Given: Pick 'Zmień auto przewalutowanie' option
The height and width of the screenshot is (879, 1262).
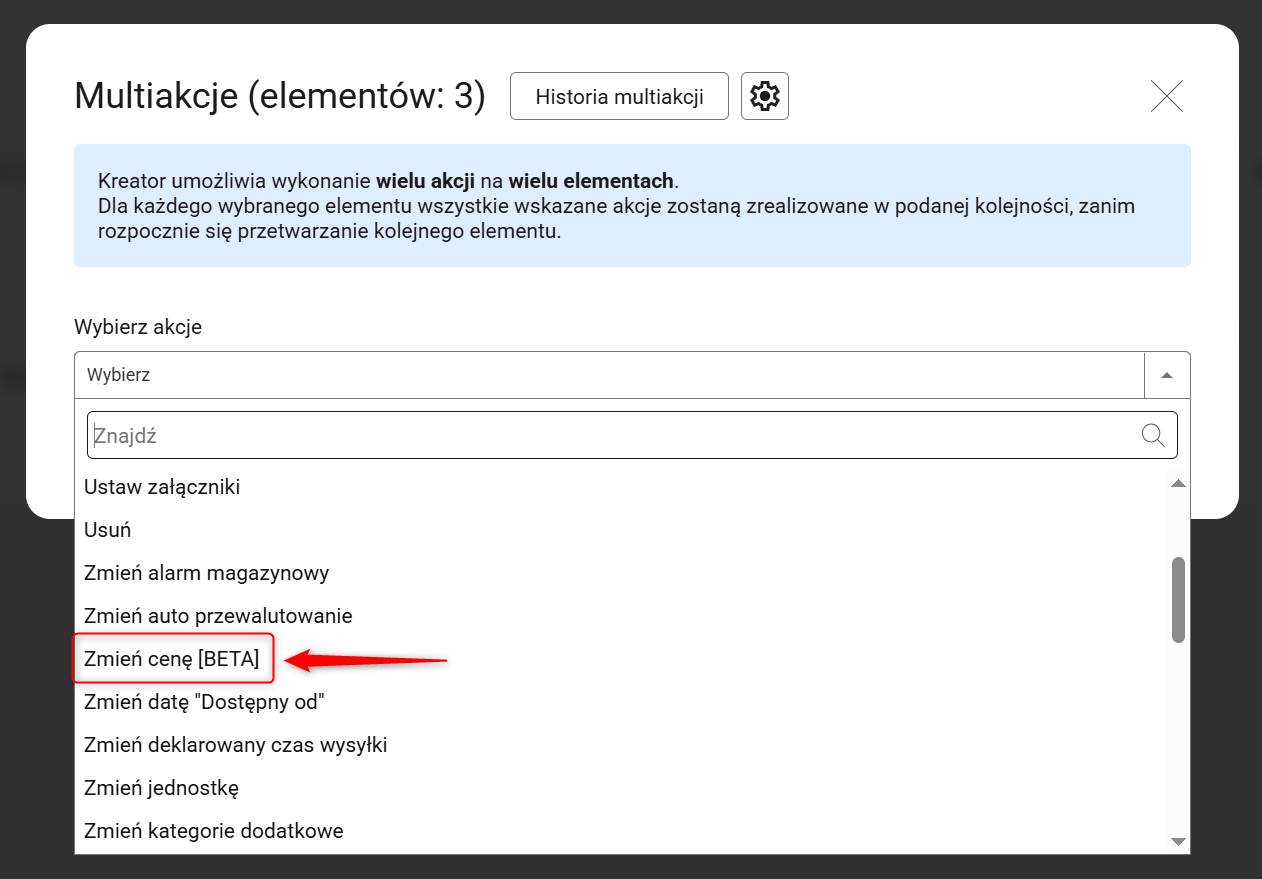Looking at the screenshot, I should (x=218, y=616).
